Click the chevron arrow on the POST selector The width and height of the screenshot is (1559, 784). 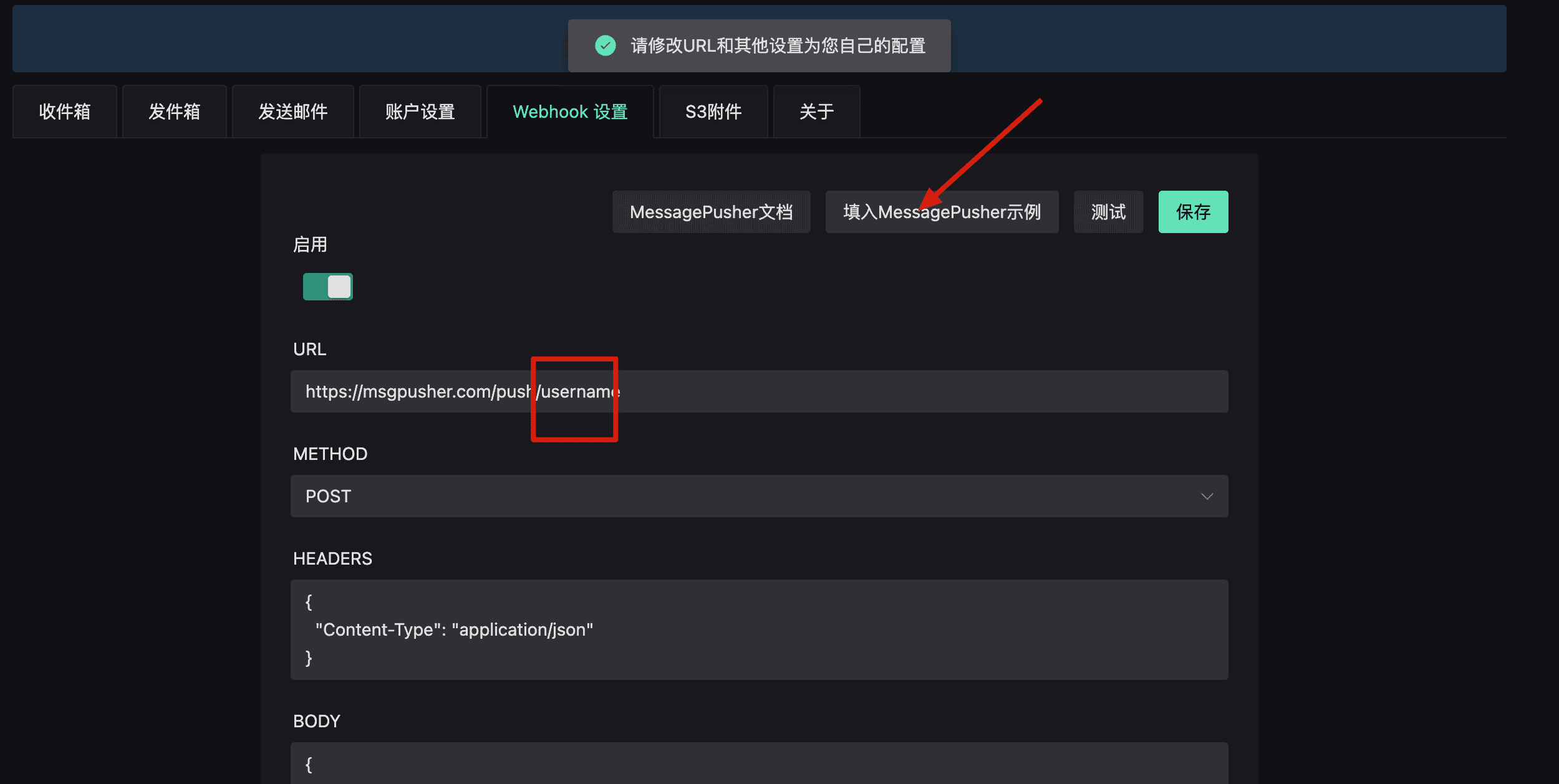click(1207, 495)
